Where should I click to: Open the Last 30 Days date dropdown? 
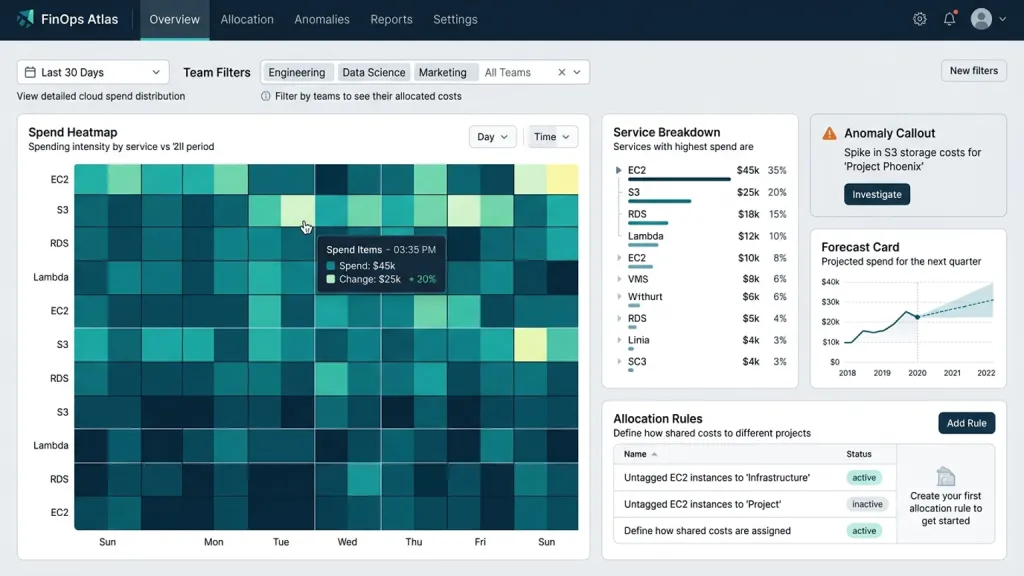(x=93, y=72)
